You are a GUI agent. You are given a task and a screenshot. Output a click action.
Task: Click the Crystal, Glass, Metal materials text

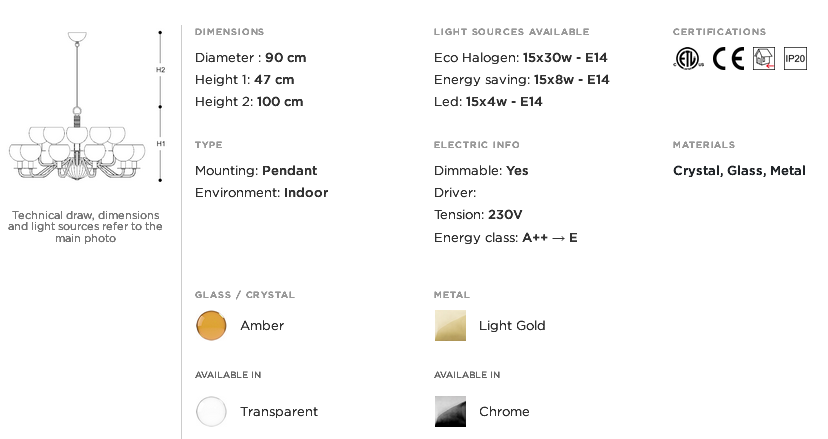739,171
